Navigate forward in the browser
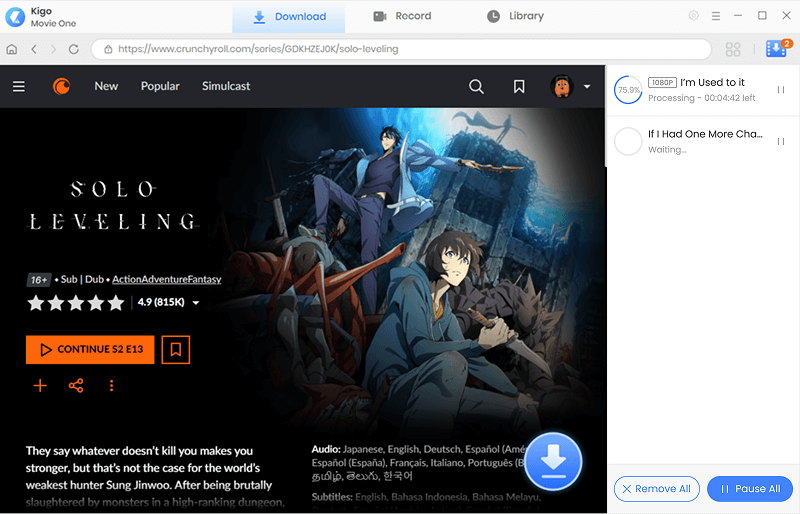Screen dimensions: 800x514 [x=54, y=49]
